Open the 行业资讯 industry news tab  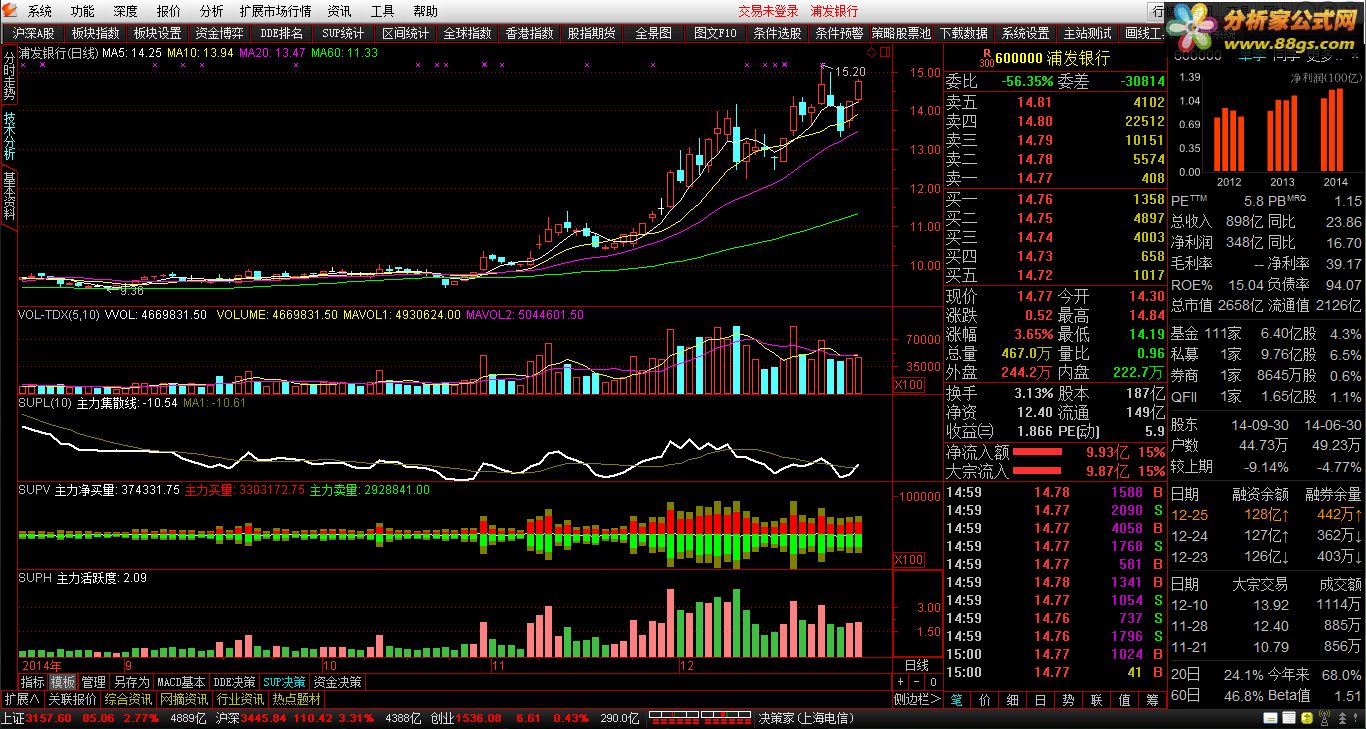tap(240, 699)
